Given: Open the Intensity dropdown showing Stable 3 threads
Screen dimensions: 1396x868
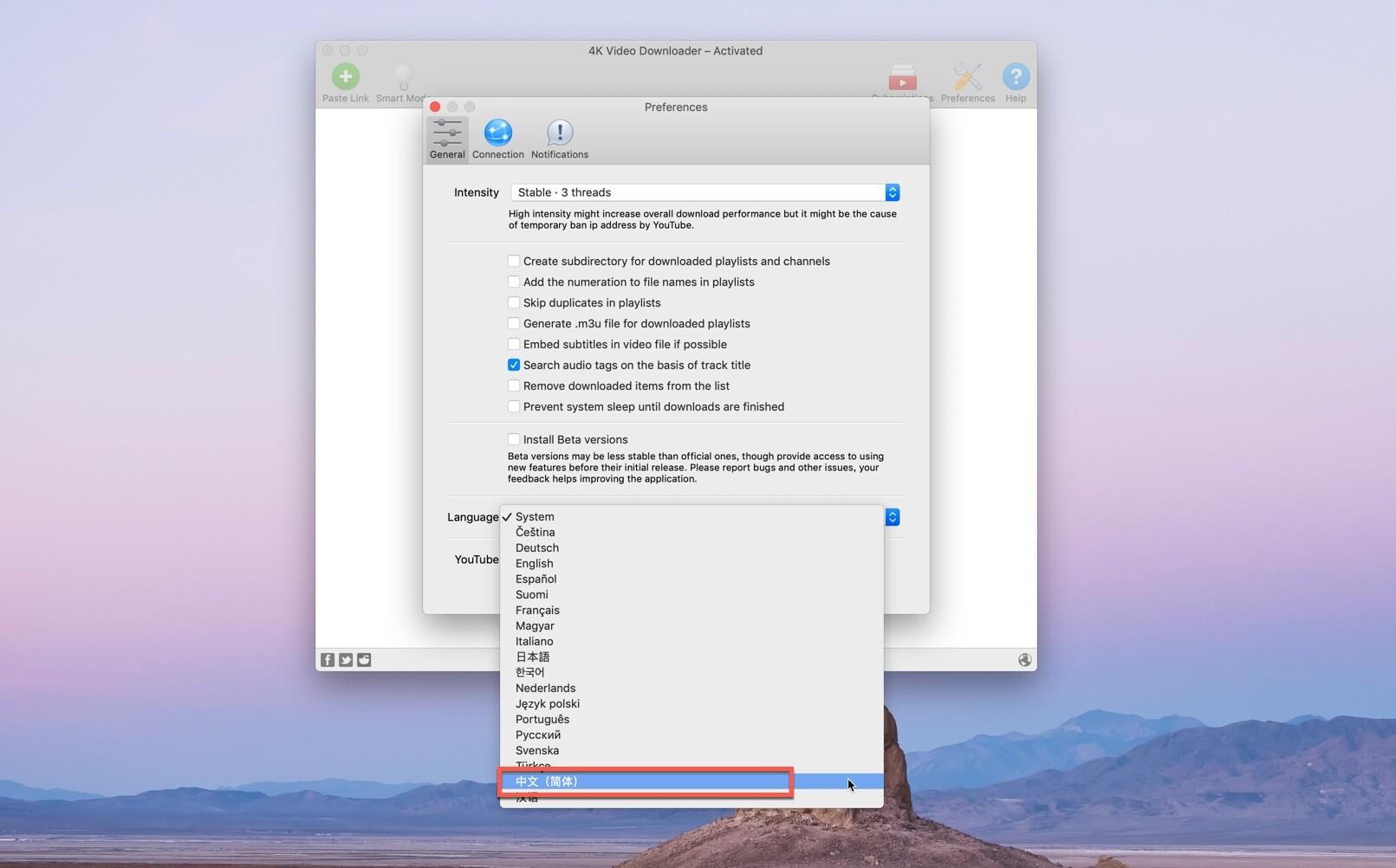Looking at the screenshot, I should pyautogui.click(x=705, y=192).
